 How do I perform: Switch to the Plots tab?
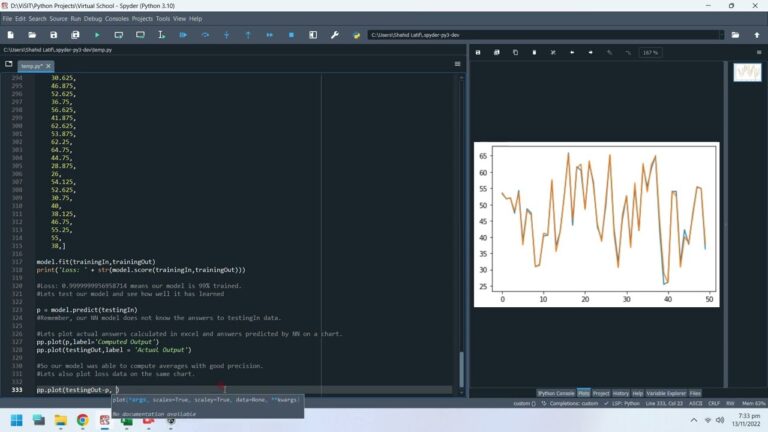pos(583,393)
